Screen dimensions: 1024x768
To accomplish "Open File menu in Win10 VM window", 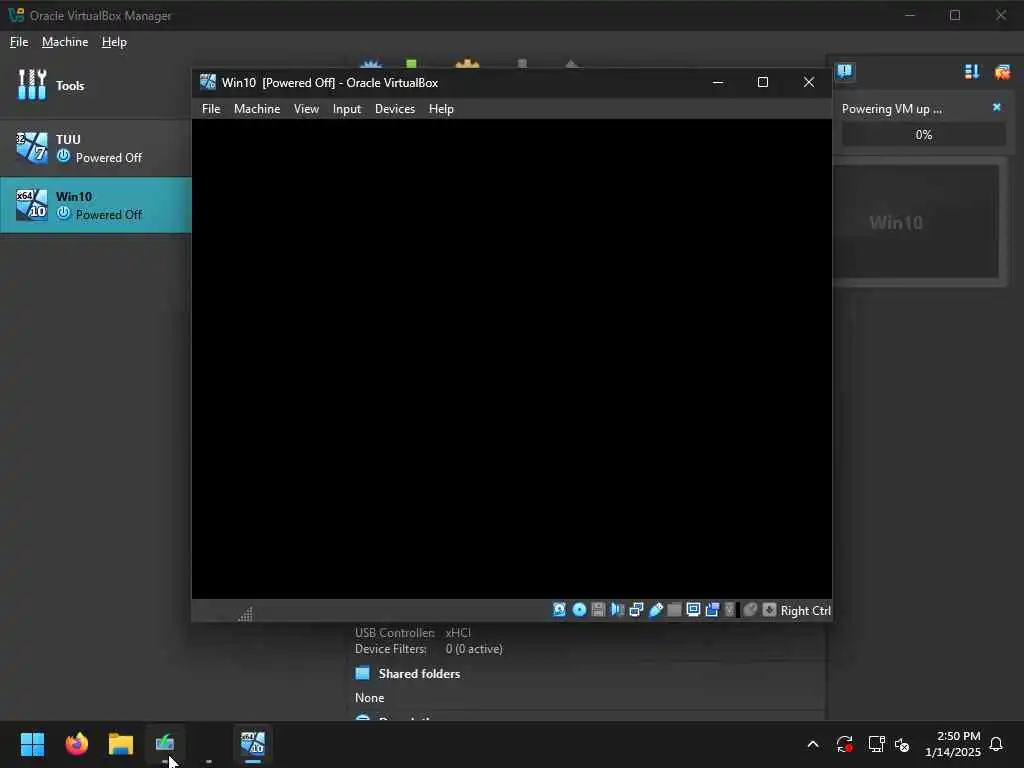I will pos(211,109).
